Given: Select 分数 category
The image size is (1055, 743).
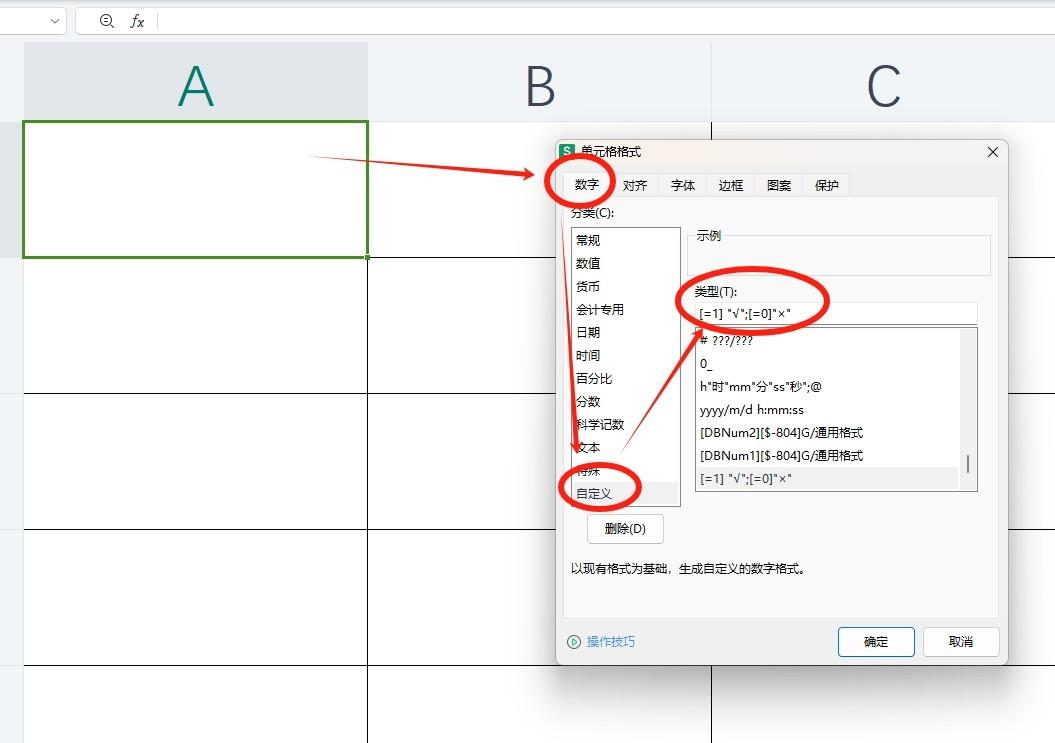Looking at the screenshot, I should tap(625, 401).
